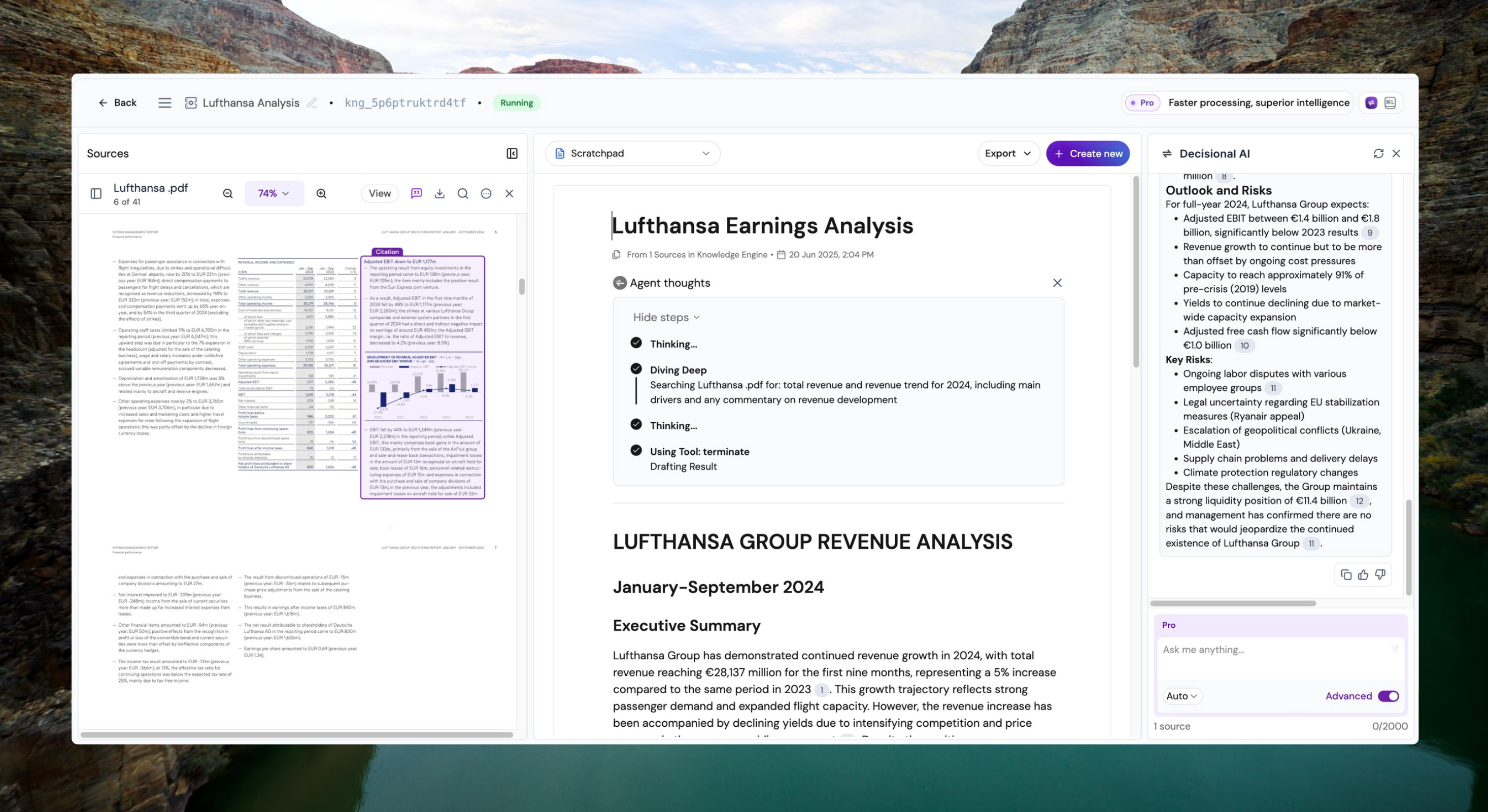Open citation 9 in Outlook and Risks
This screenshot has width=1488, height=812.
coord(1370,233)
